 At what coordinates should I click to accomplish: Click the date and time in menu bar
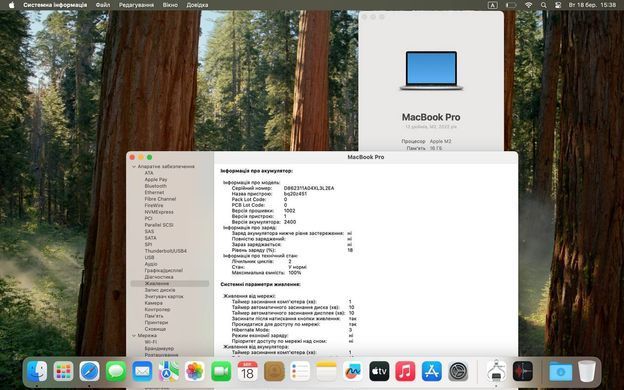[593, 5]
